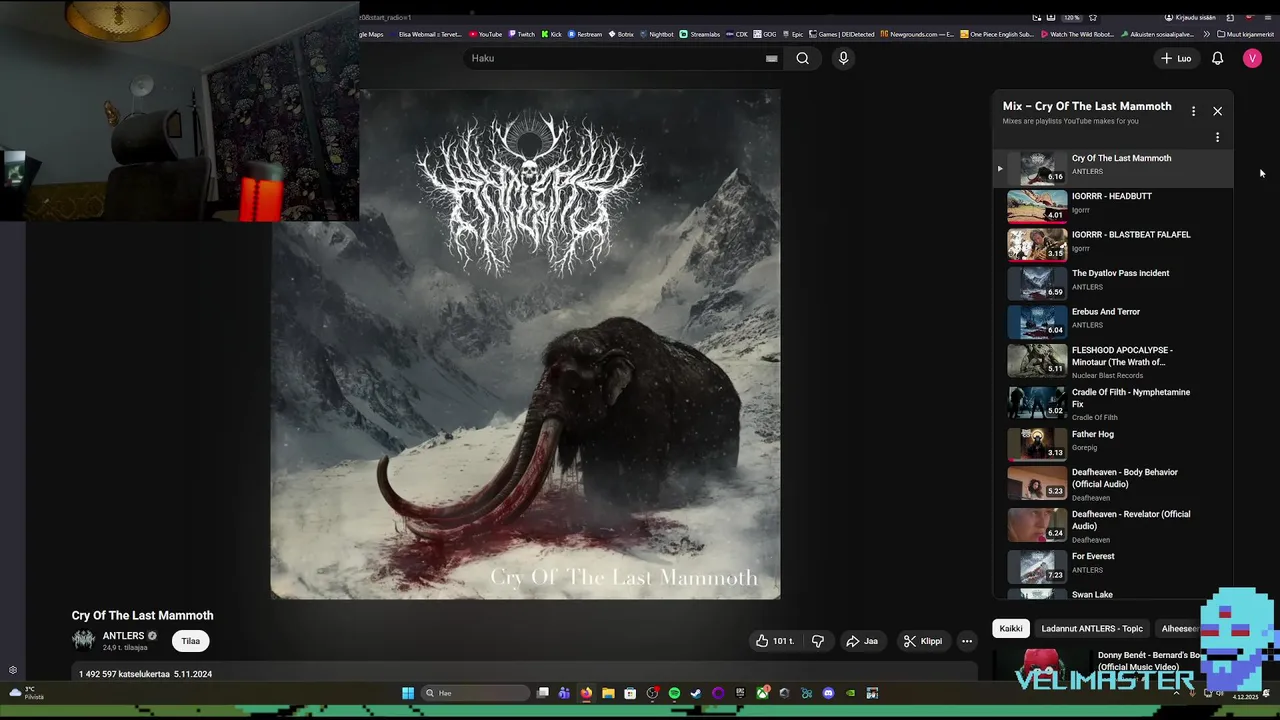Viewport: 1280px width, 720px height.
Task: Click the Luo create button
Action: pos(1176,58)
